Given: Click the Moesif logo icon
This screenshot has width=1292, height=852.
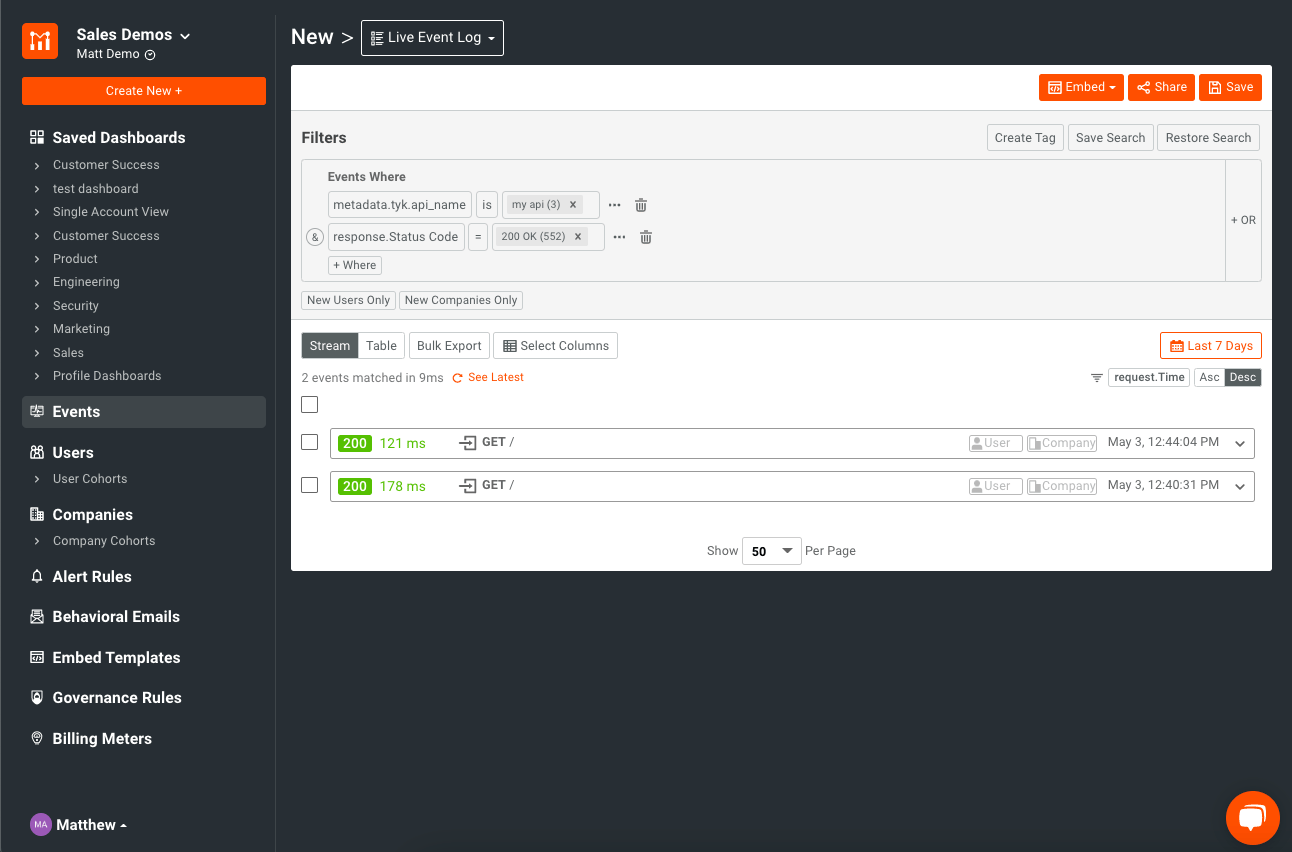Looking at the screenshot, I should [x=40, y=43].
